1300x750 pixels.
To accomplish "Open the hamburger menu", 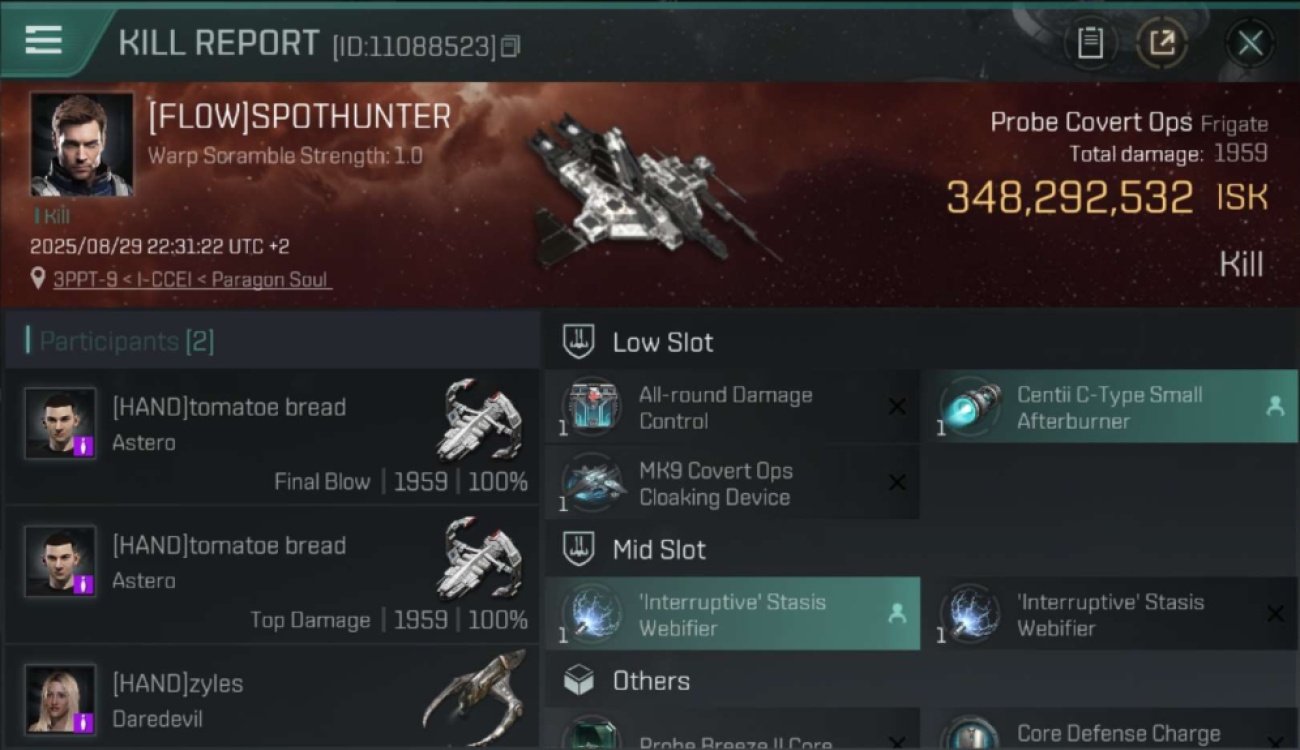I will 43,41.
